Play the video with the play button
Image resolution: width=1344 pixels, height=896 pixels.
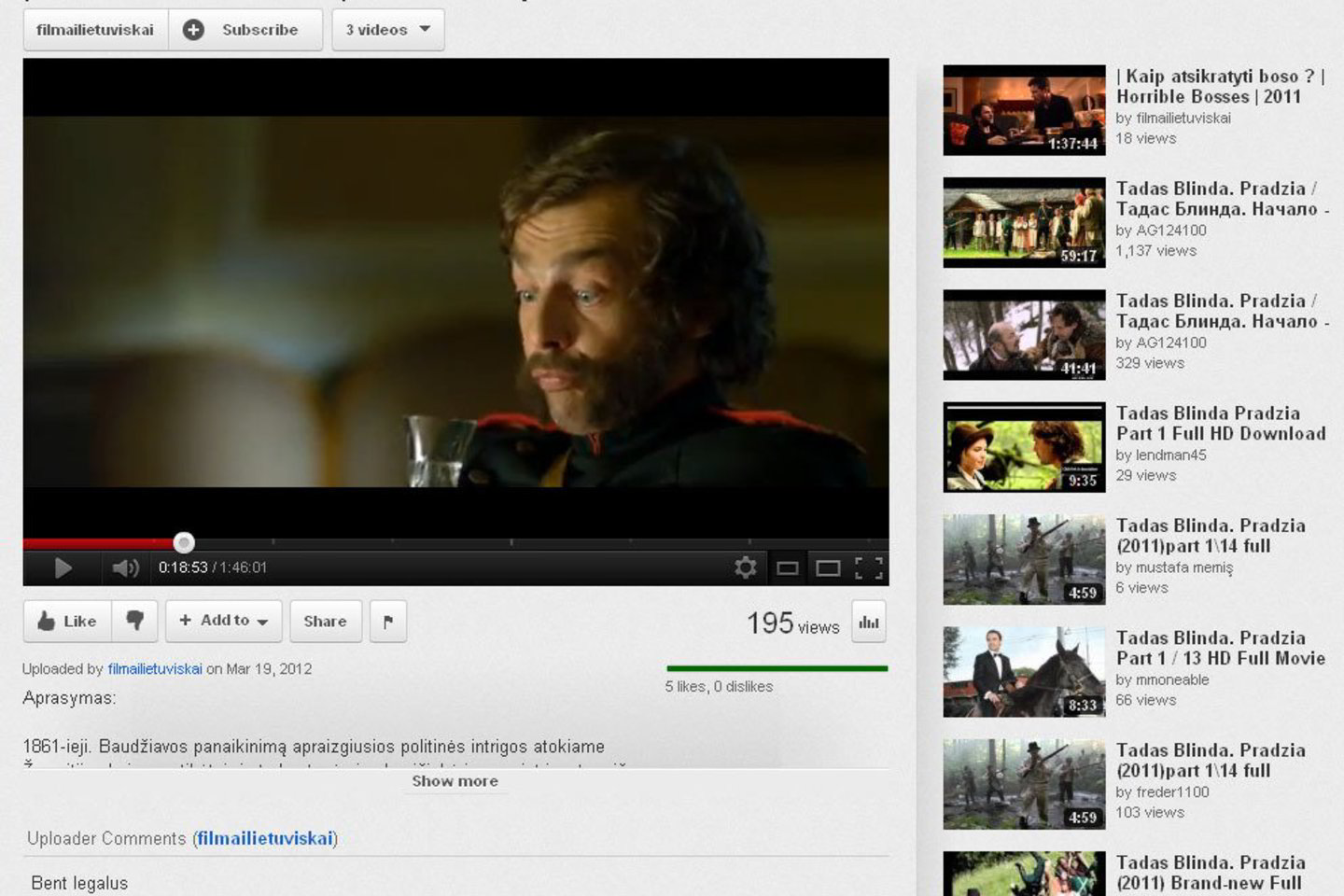tap(63, 567)
